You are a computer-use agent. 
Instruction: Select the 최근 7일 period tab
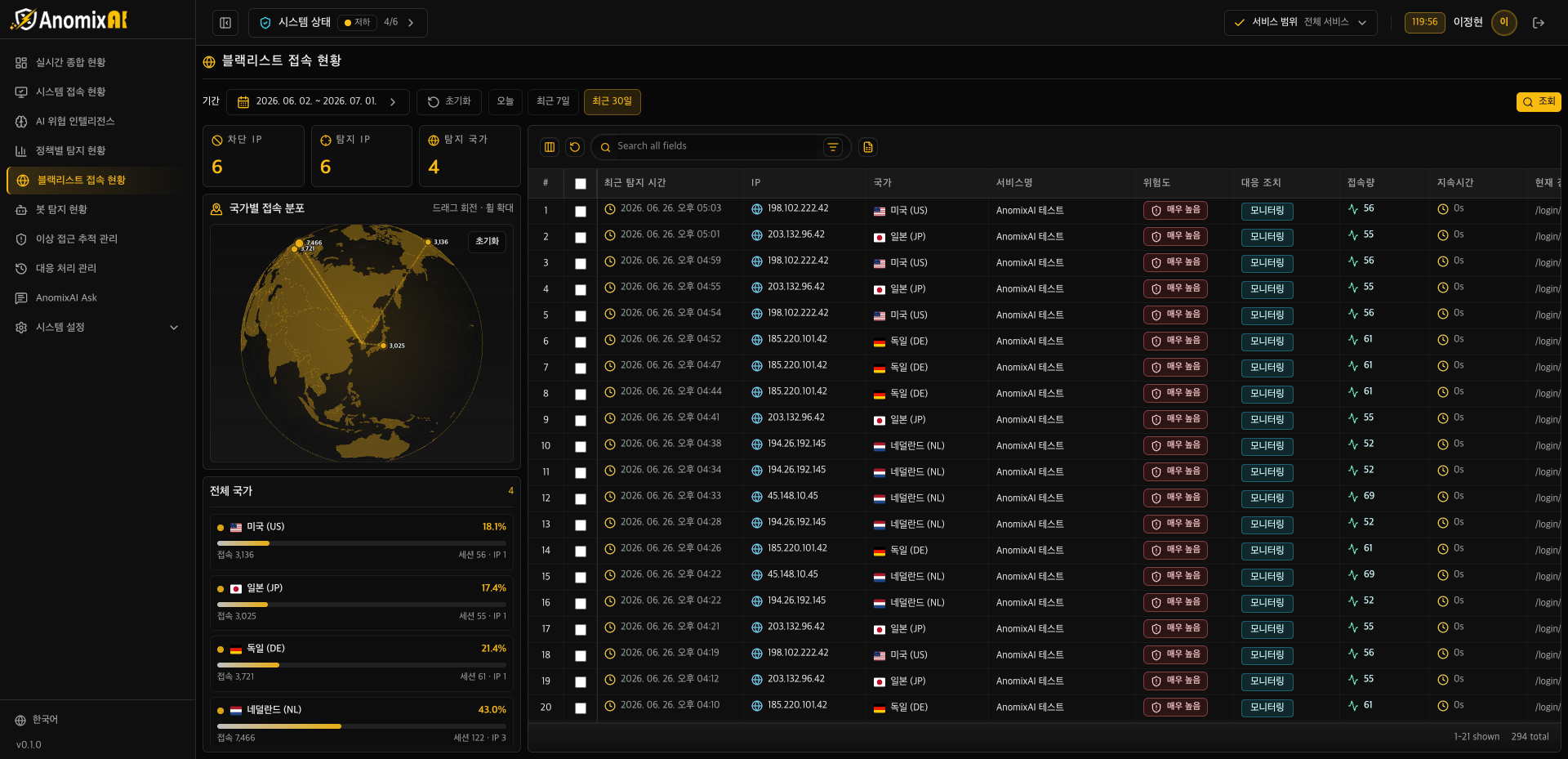pos(553,101)
